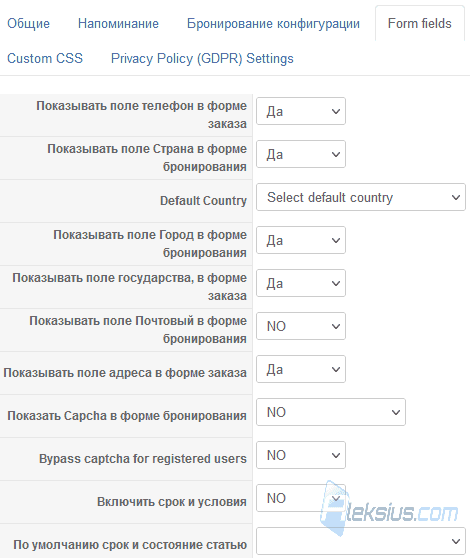
Task: Expand Bypass captcha for registered users dropdown
Action: 301,455
